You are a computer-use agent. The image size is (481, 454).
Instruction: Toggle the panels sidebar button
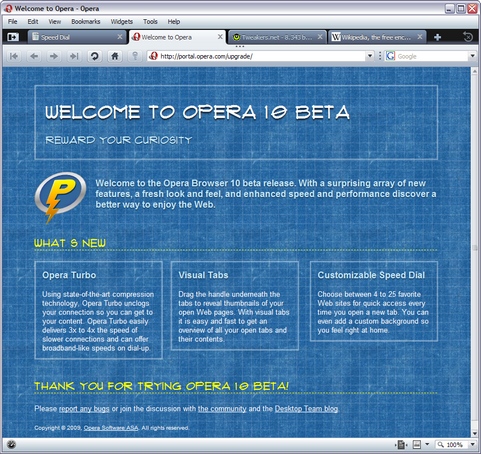pyautogui.click(x=13, y=37)
